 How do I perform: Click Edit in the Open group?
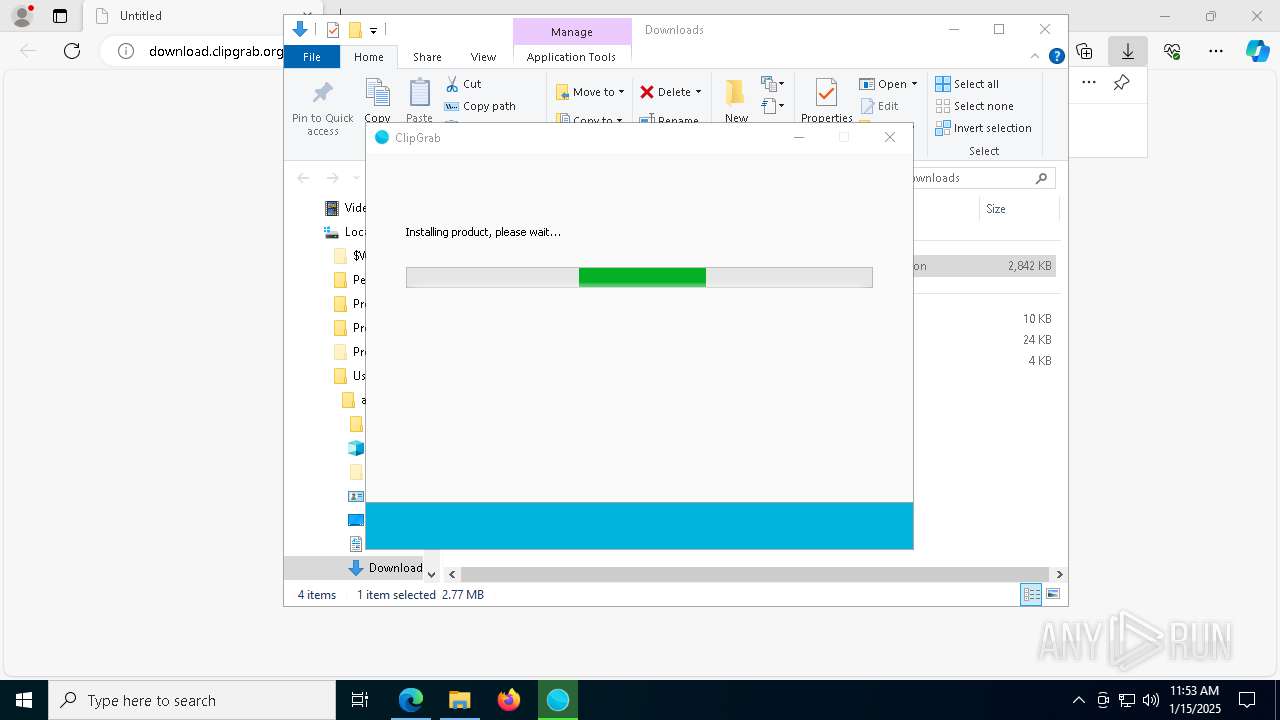click(880, 106)
